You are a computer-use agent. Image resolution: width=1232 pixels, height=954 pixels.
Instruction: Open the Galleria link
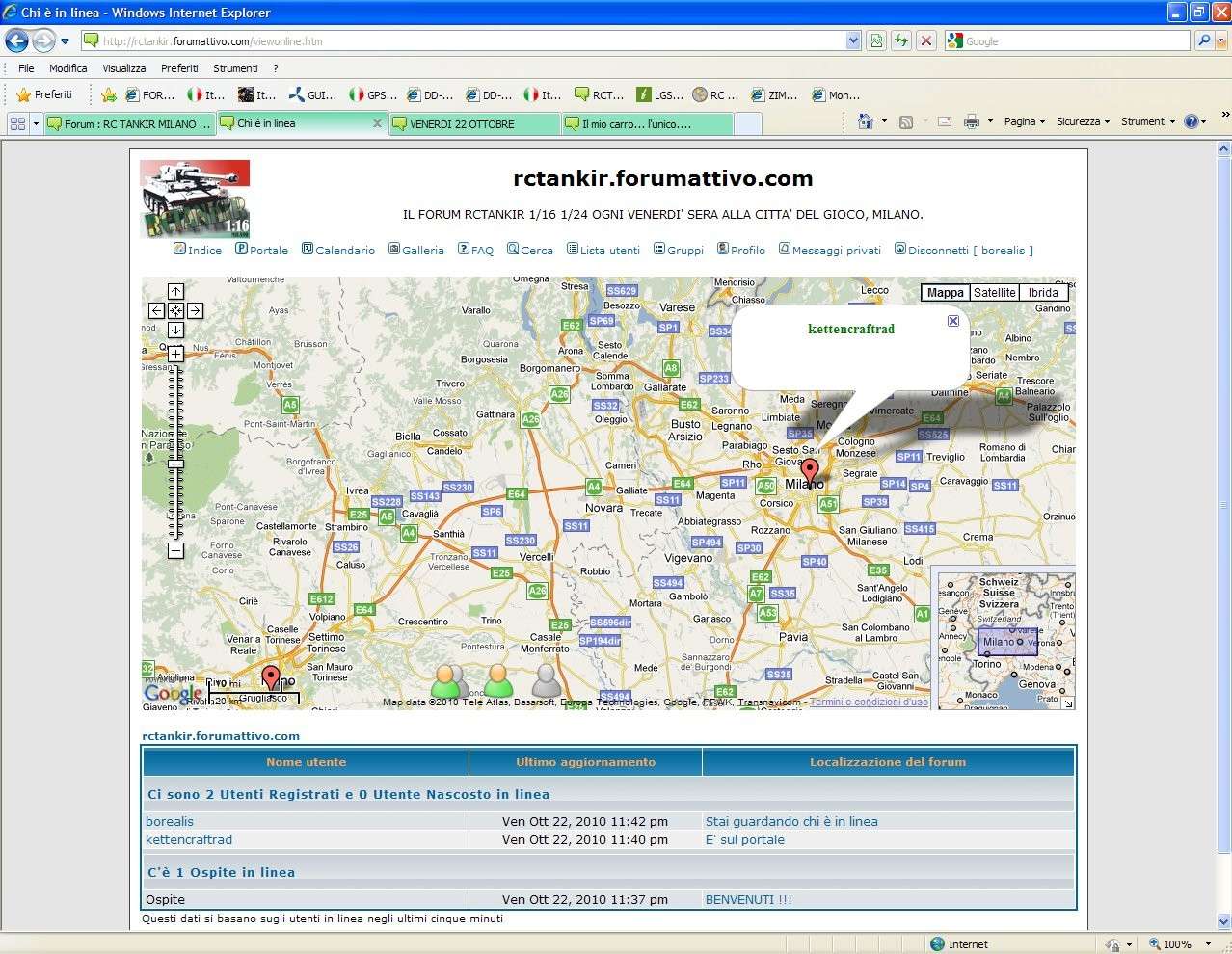(x=416, y=250)
